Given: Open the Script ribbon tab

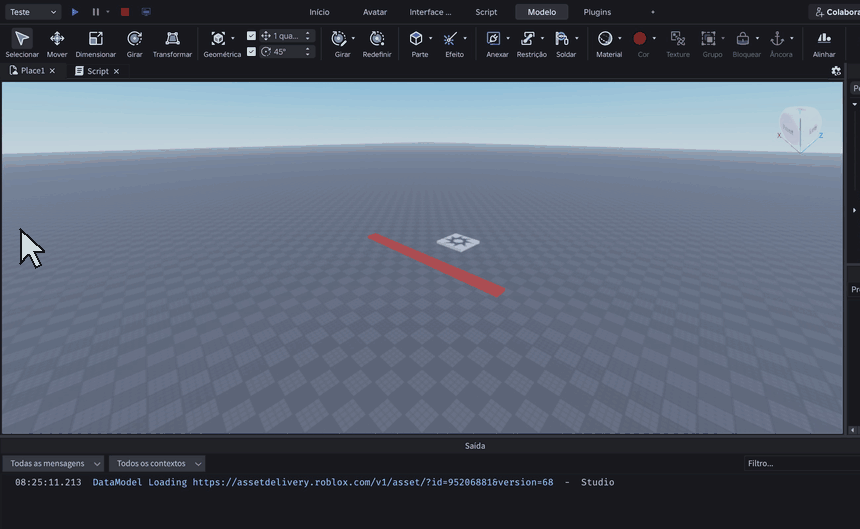Looking at the screenshot, I should [x=486, y=12].
